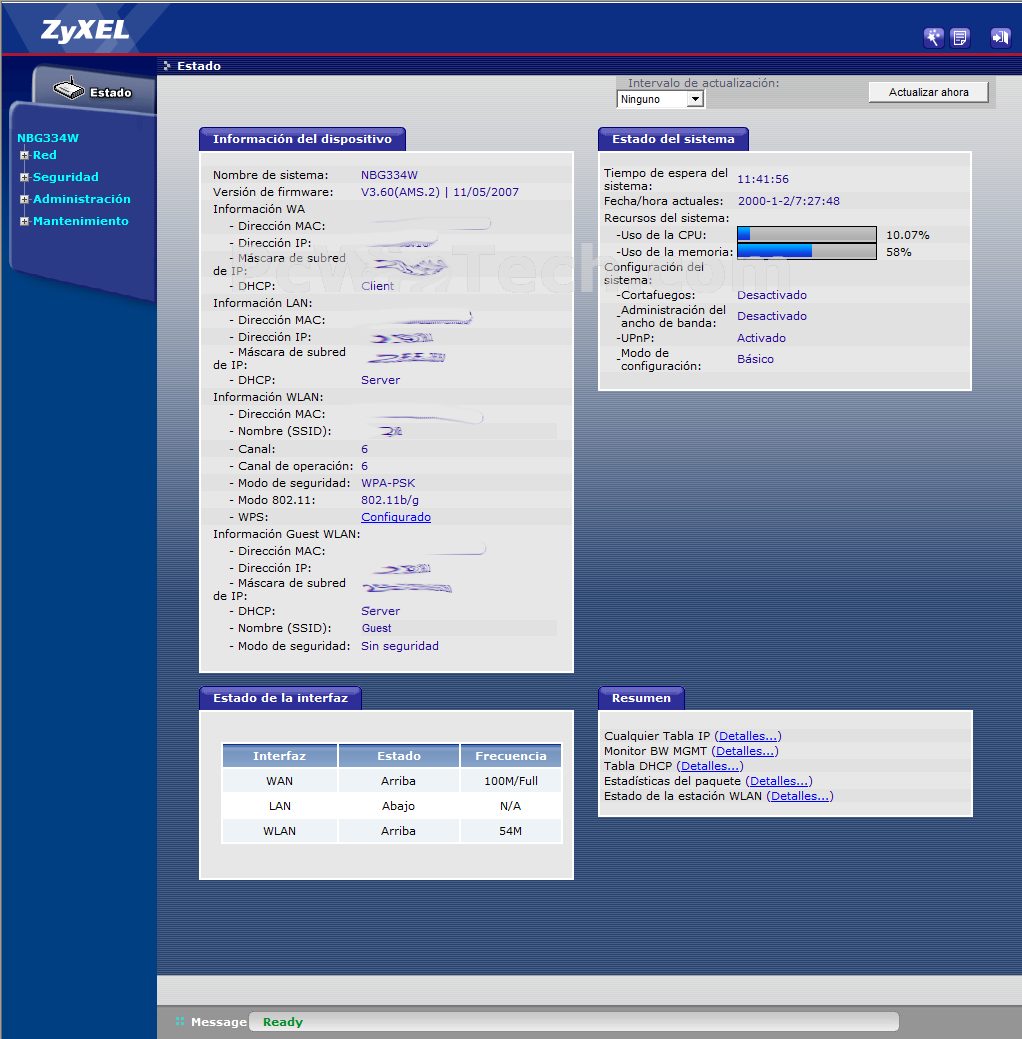
Task: Open Monitor BW MGMT Detalles link
Action: 745,751
